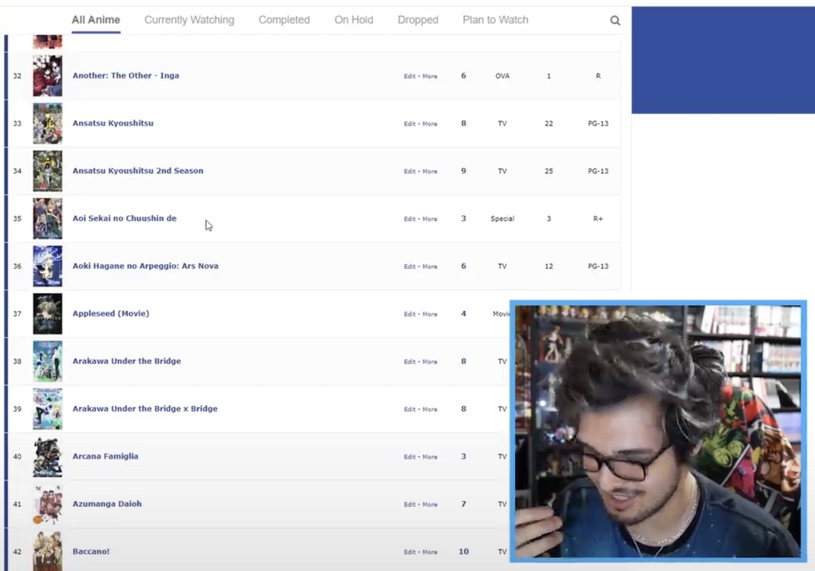Click score 9 for Ansatsu Kyoushitsu 2nd Season
Viewport: 815px width, 571px height.
click(x=463, y=171)
